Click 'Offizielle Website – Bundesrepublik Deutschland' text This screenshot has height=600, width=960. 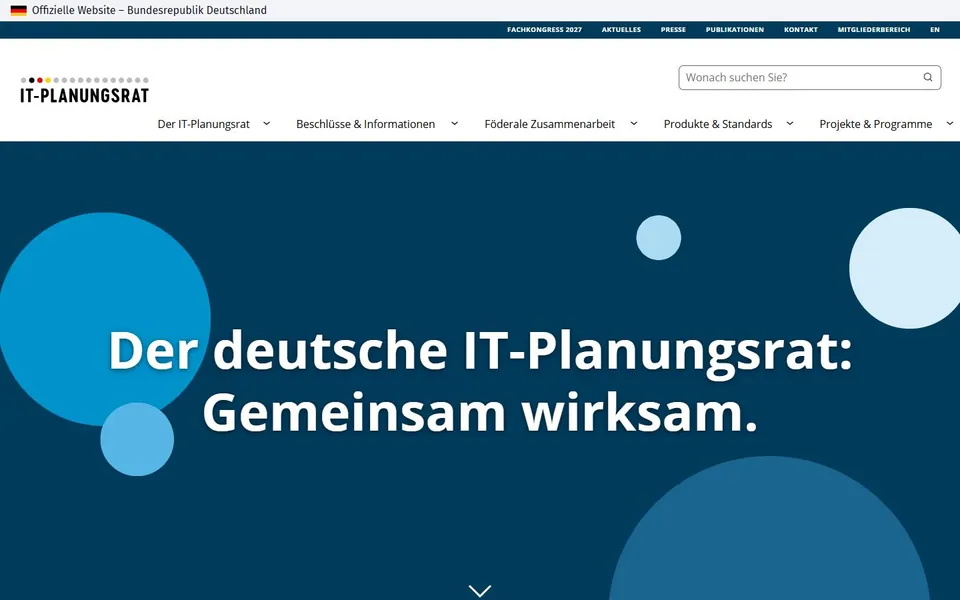pos(149,10)
